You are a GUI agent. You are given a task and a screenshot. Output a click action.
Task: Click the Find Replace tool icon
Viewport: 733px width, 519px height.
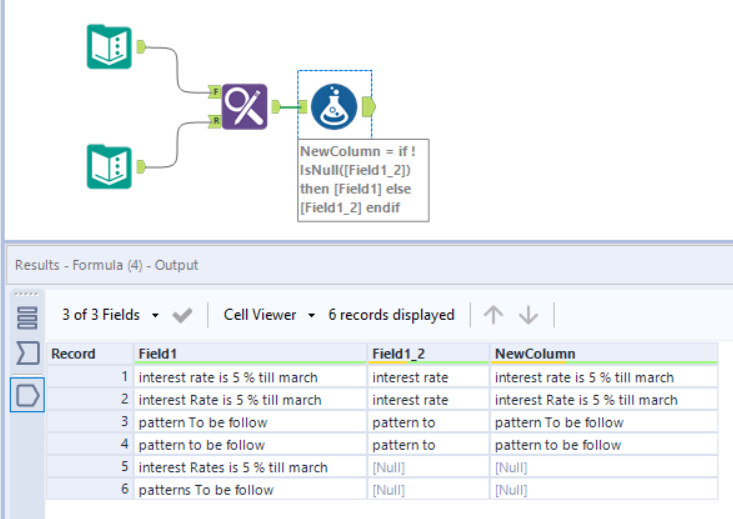pyautogui.click(x=244, y=105)
